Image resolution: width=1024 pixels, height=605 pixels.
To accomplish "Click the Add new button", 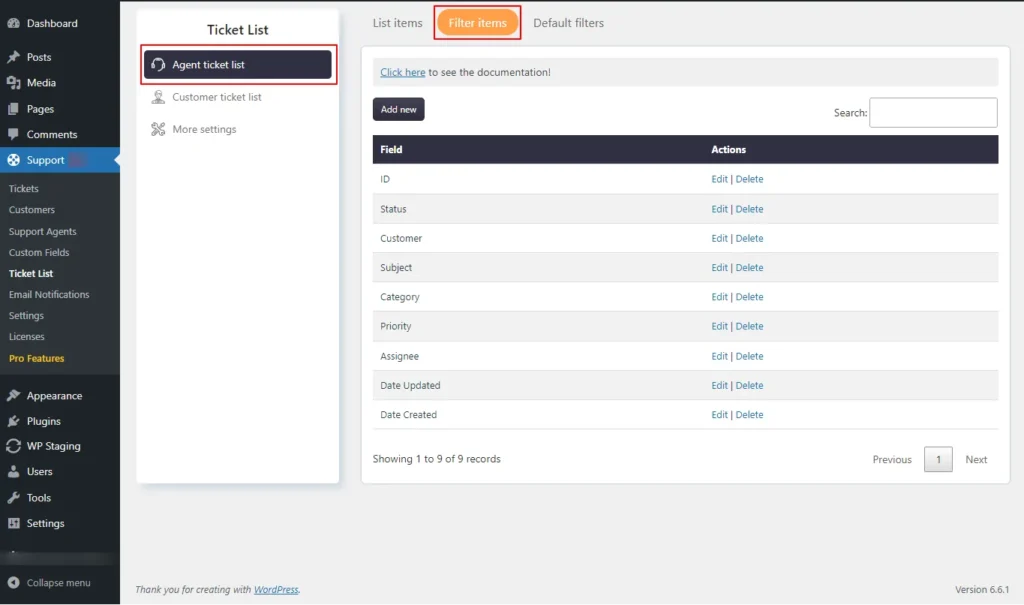I will pyautogui.click(x=398, y=109).
